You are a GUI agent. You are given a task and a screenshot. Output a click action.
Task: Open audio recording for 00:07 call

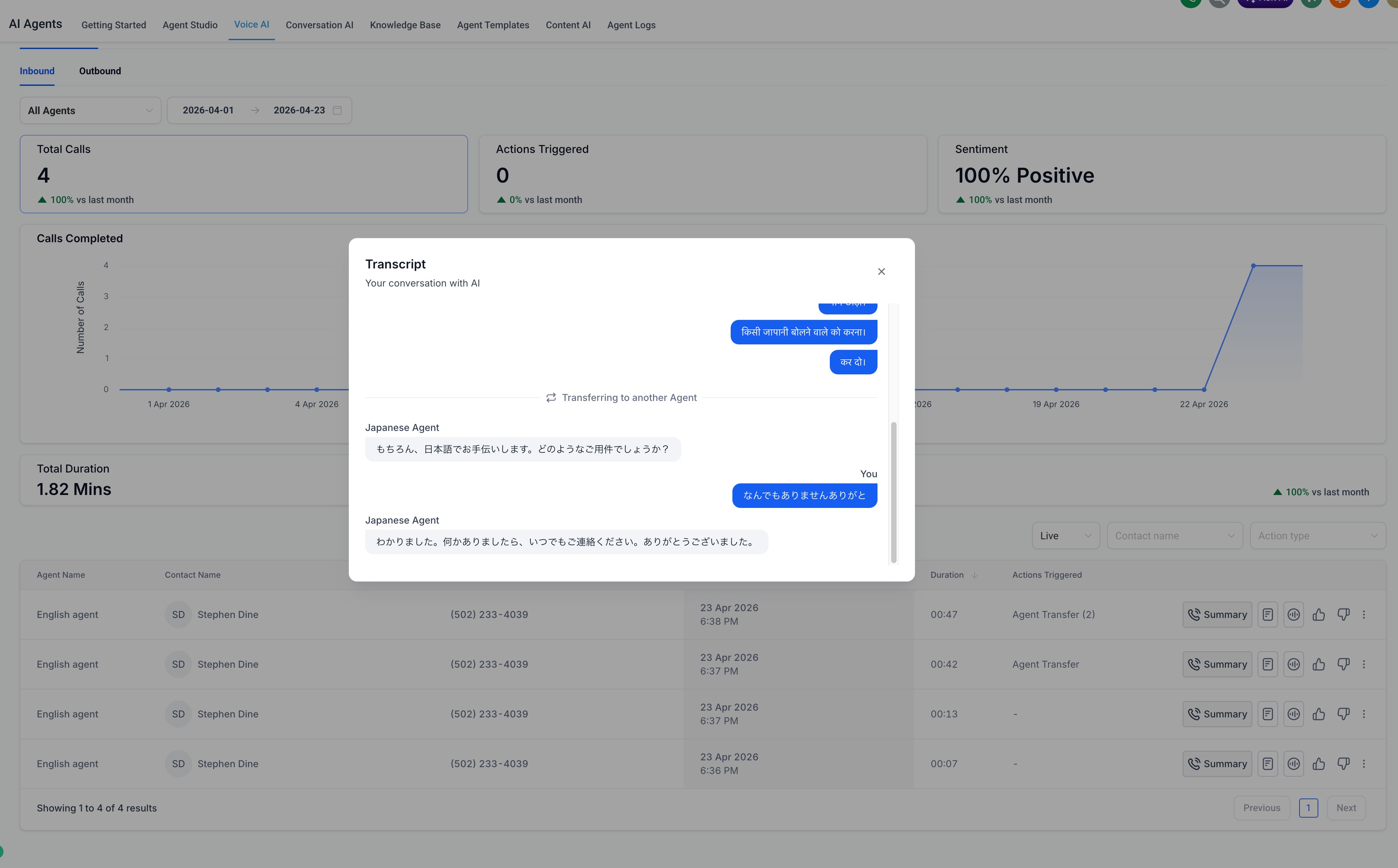pyautogui.click(x=1293, y=763)
